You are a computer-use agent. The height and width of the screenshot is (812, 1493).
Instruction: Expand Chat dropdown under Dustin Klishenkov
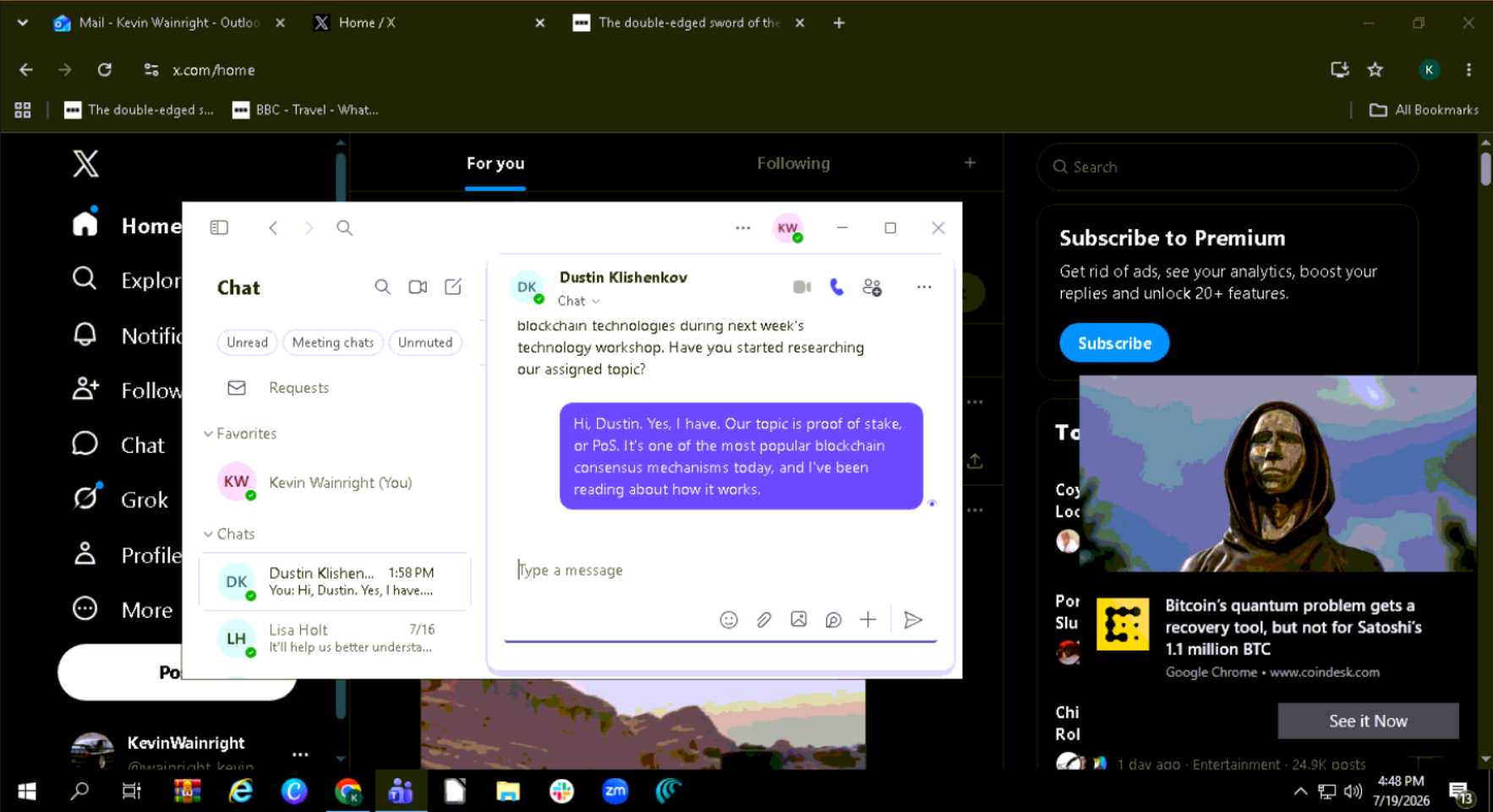point(579,301)
